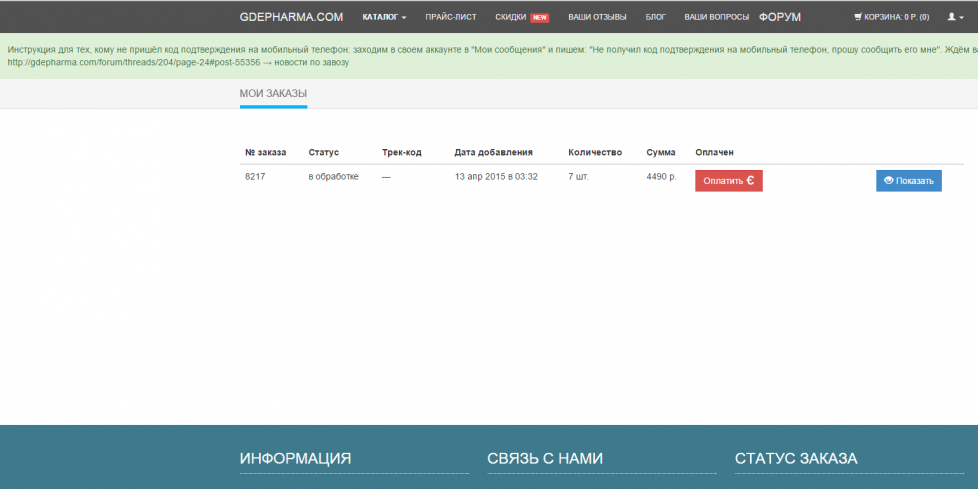Follow the gdepharma.com forum thread link

point(133,62)
